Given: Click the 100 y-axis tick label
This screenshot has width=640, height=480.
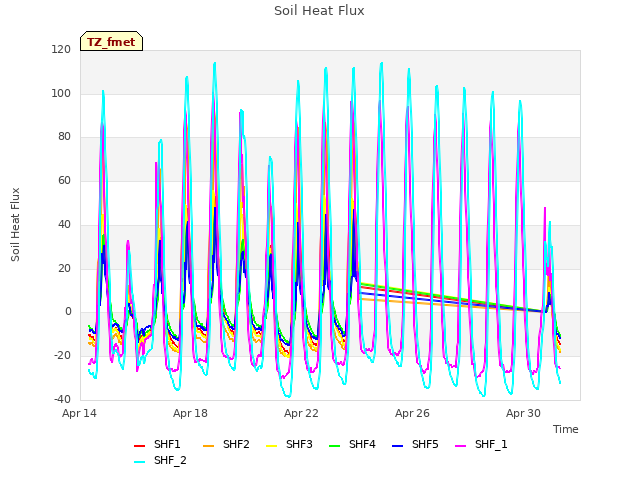Looking at the screenshot, I should click(61, 93).
